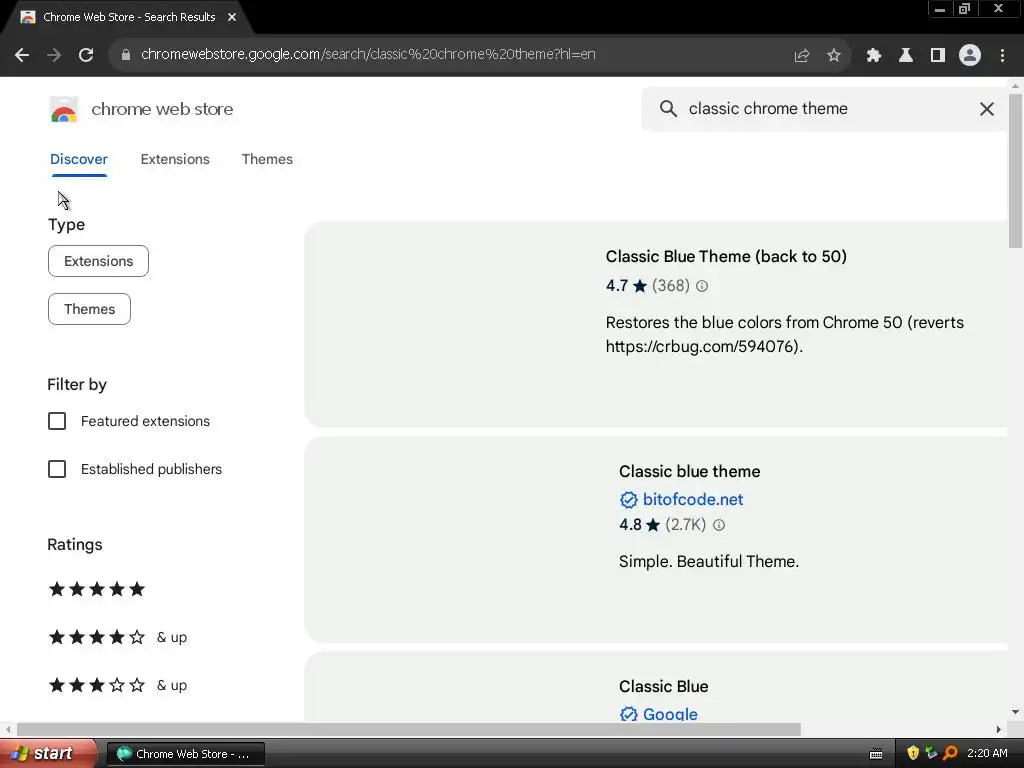Switch to the Extensions tab

(175, 159)
